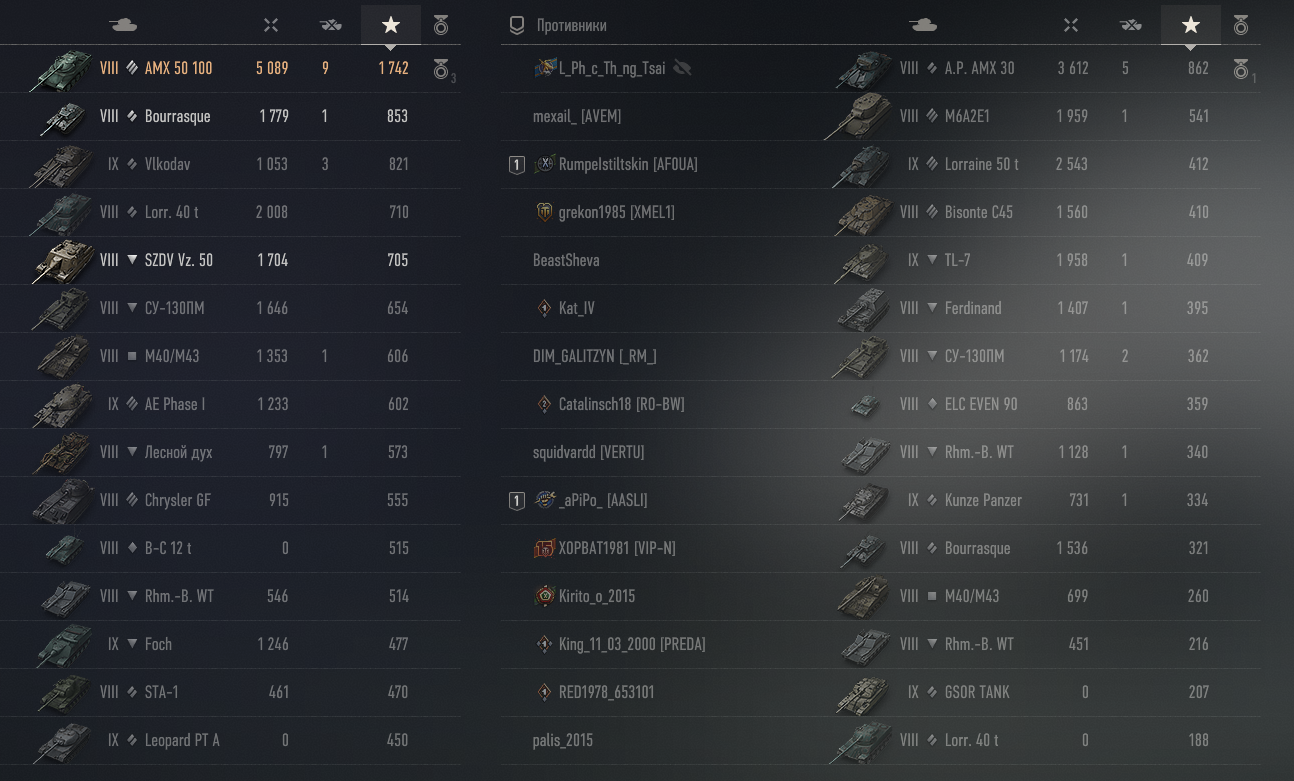Select the ally SZDV Vz. 50 row
Image resolution: width=1294 pixels, height=781 pixels.
[x=231, y=260]
